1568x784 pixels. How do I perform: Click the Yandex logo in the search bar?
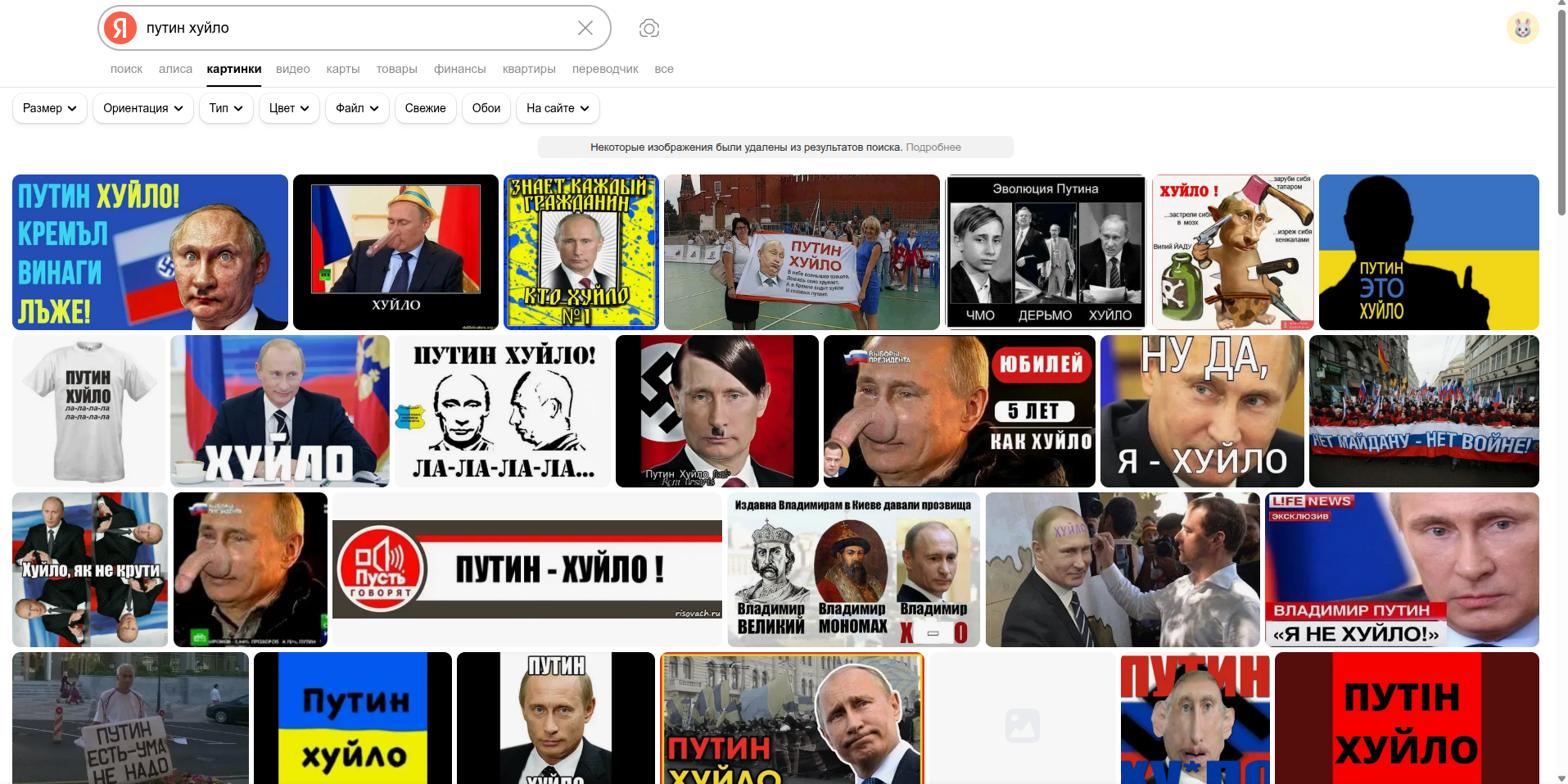120,28
